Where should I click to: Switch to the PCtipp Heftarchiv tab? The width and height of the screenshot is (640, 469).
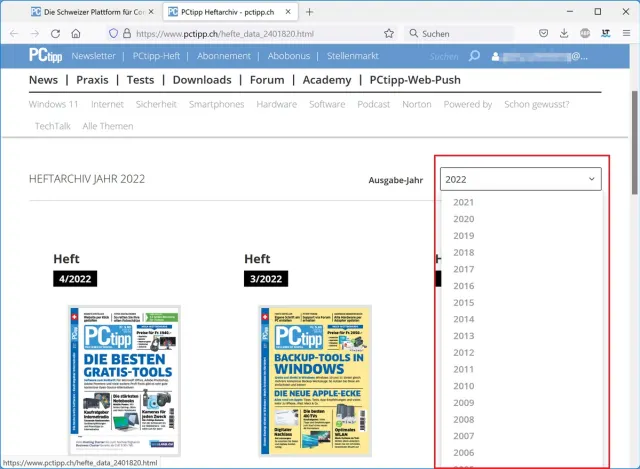[x=227, y=11]
